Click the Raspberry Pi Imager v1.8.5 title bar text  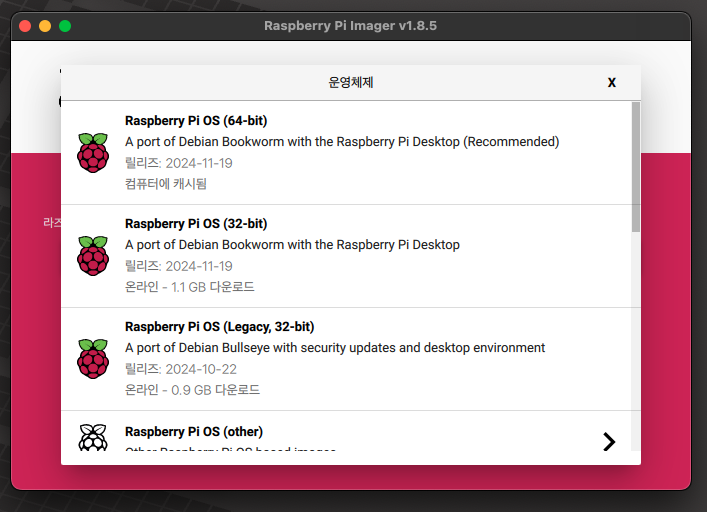(350, 26)
